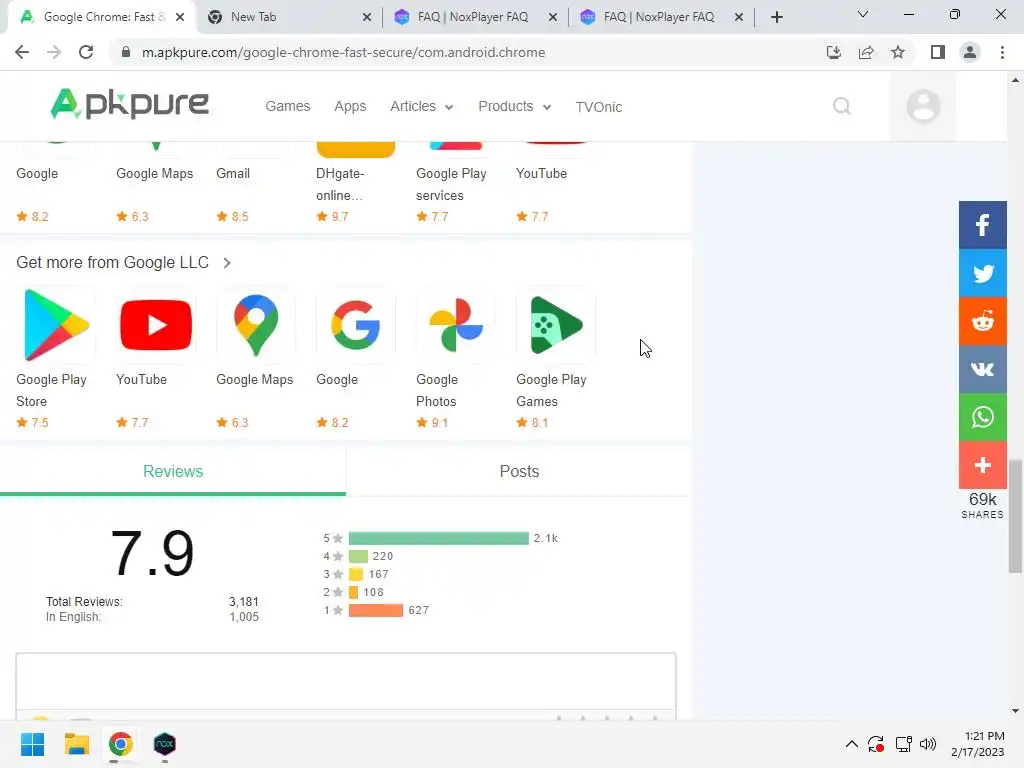This screenshot has height=768, width=1024.
Task: Open Google Play Store app icon
Action: pos(56,325)
